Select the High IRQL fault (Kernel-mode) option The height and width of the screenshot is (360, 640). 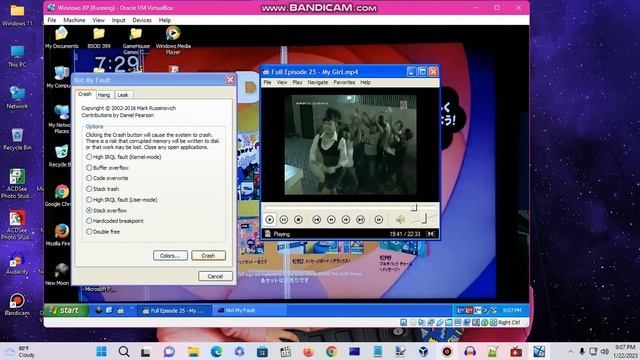click(124, 157)
